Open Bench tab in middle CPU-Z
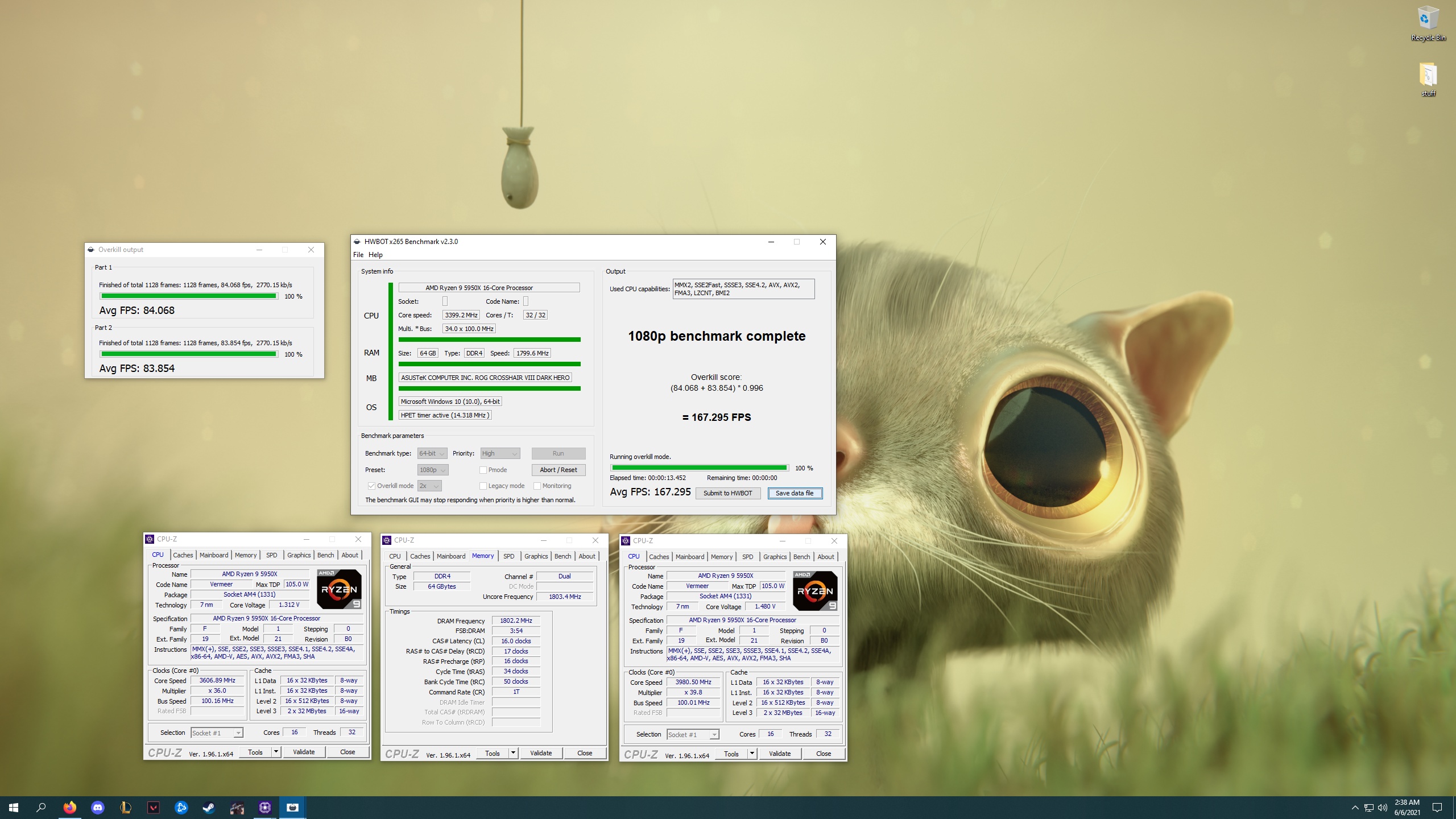1456x819 pixels. (562, 556)
